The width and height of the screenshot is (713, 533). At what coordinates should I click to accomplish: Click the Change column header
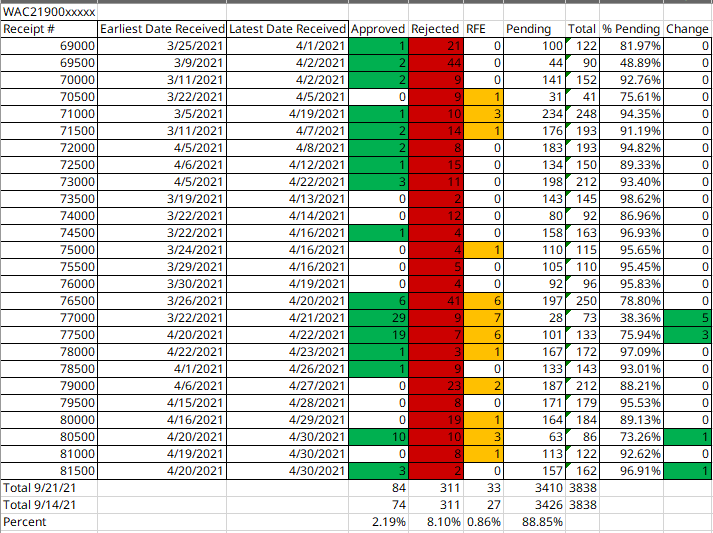(688, 29)
